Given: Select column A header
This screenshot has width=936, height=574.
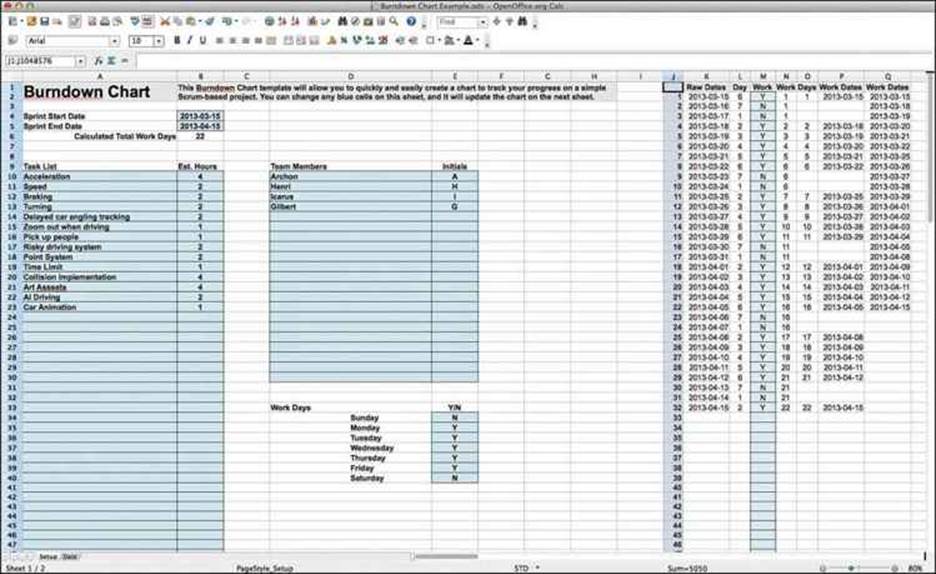Looking at the screenshot, I should pos(100,76).
